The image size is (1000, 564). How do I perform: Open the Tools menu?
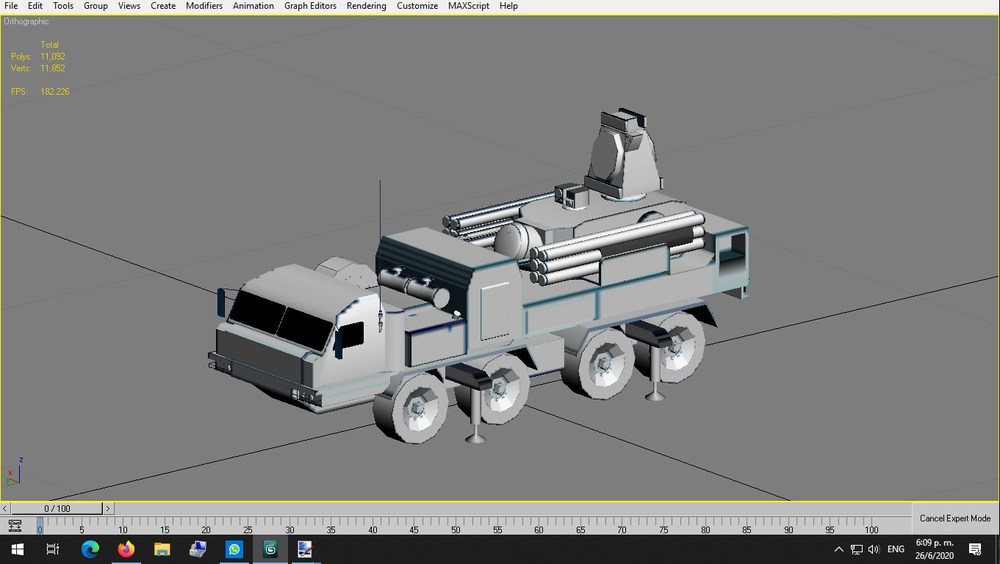(x=63, y=6)
